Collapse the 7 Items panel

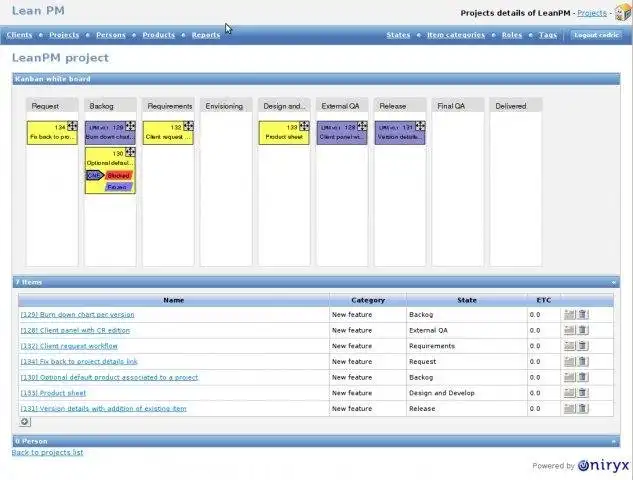pos(614,283)
